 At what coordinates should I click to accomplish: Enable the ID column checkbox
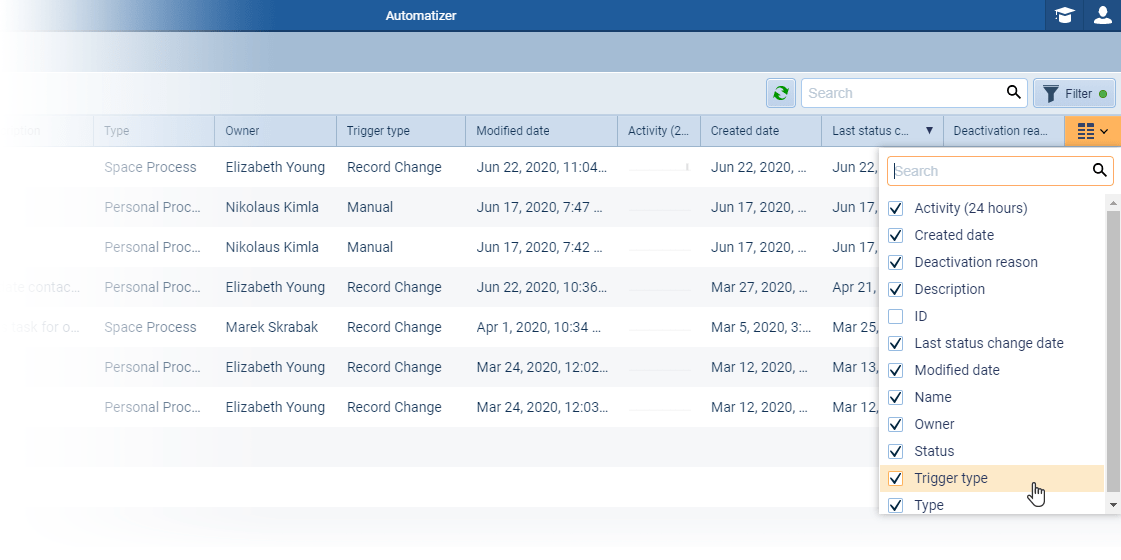896,316
